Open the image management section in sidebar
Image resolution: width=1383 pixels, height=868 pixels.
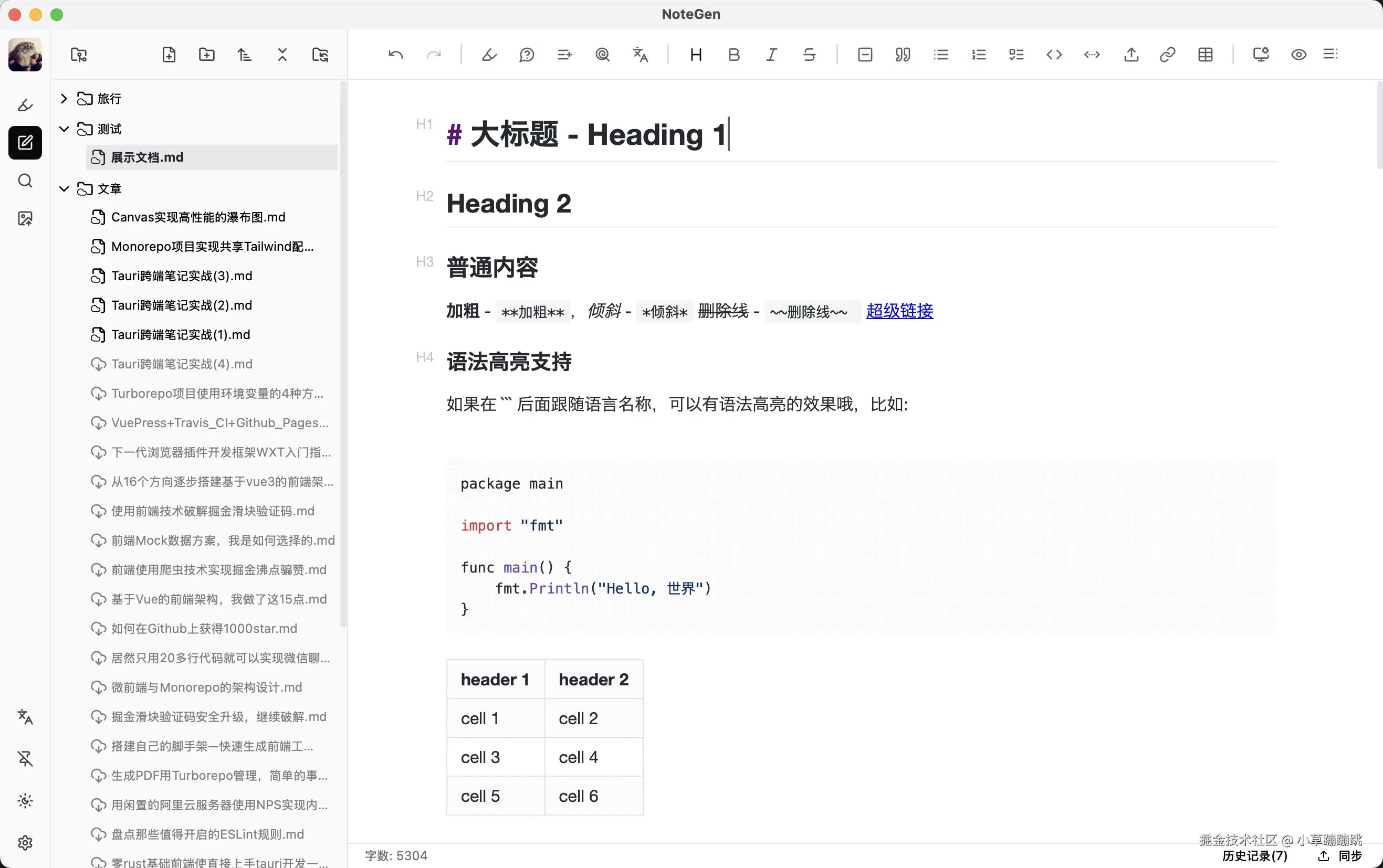25,219
